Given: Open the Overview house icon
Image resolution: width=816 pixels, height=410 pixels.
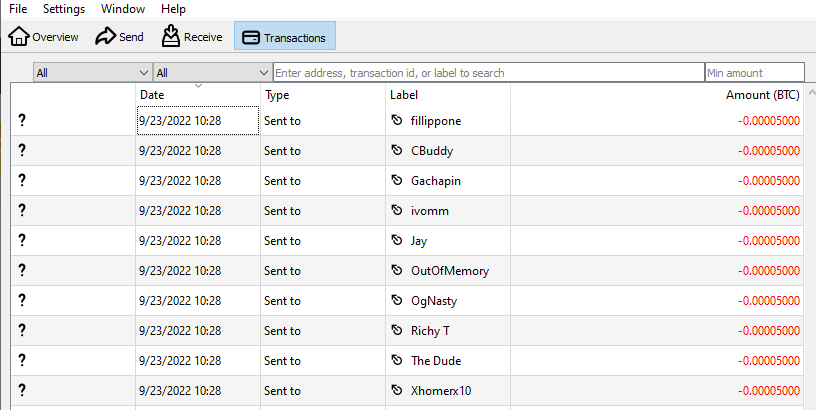Looking at the screenshot, I should pyautogui.click(x=19, y=36).
